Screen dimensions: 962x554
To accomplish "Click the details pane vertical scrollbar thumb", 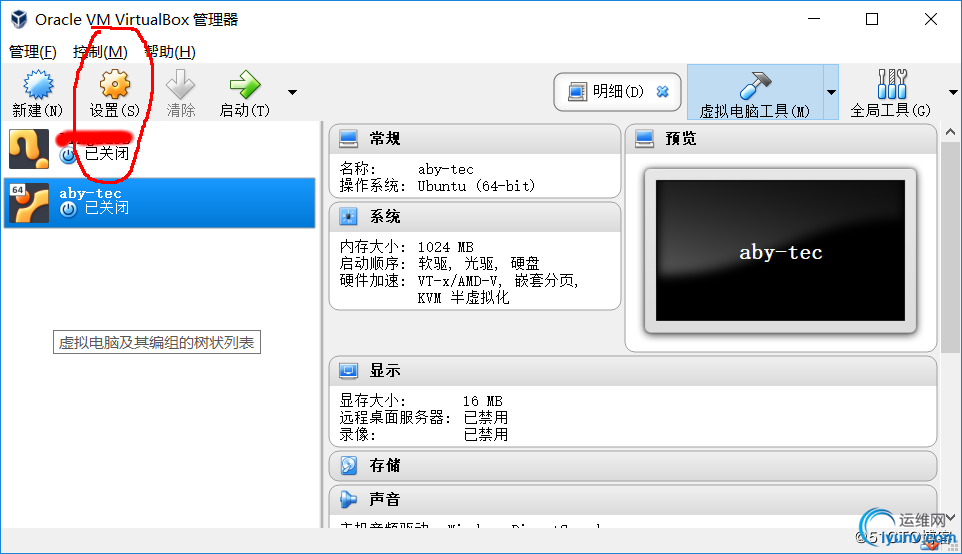I will click(950, 247).
